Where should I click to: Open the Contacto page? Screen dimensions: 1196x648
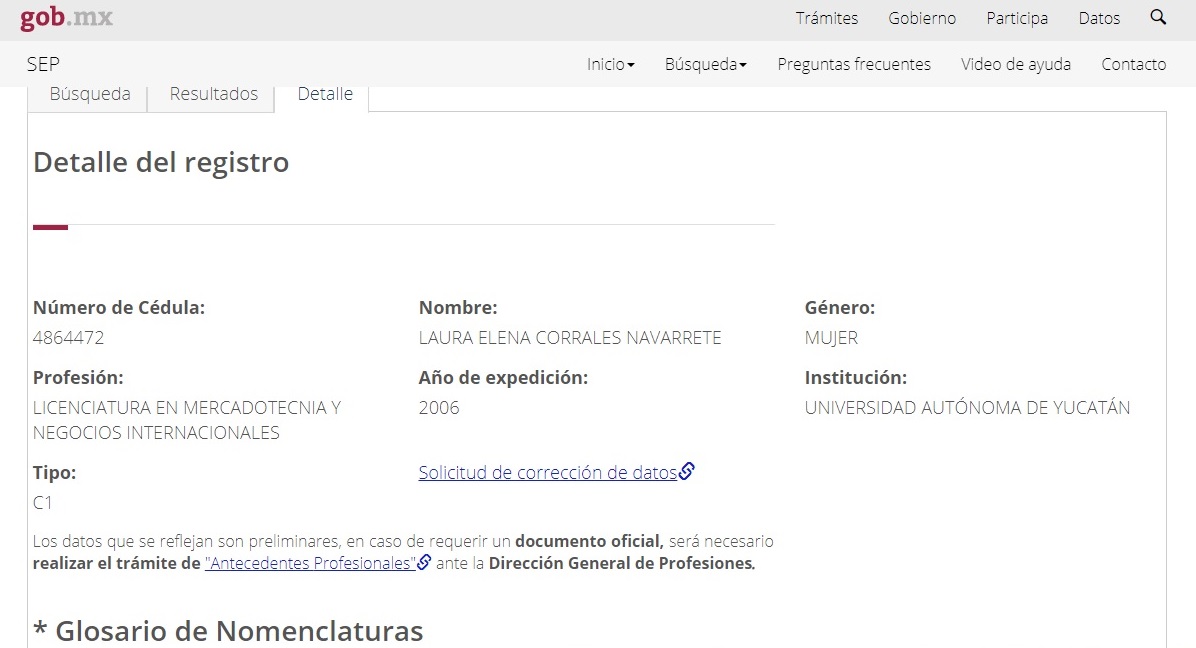(x=1133, y=64)
